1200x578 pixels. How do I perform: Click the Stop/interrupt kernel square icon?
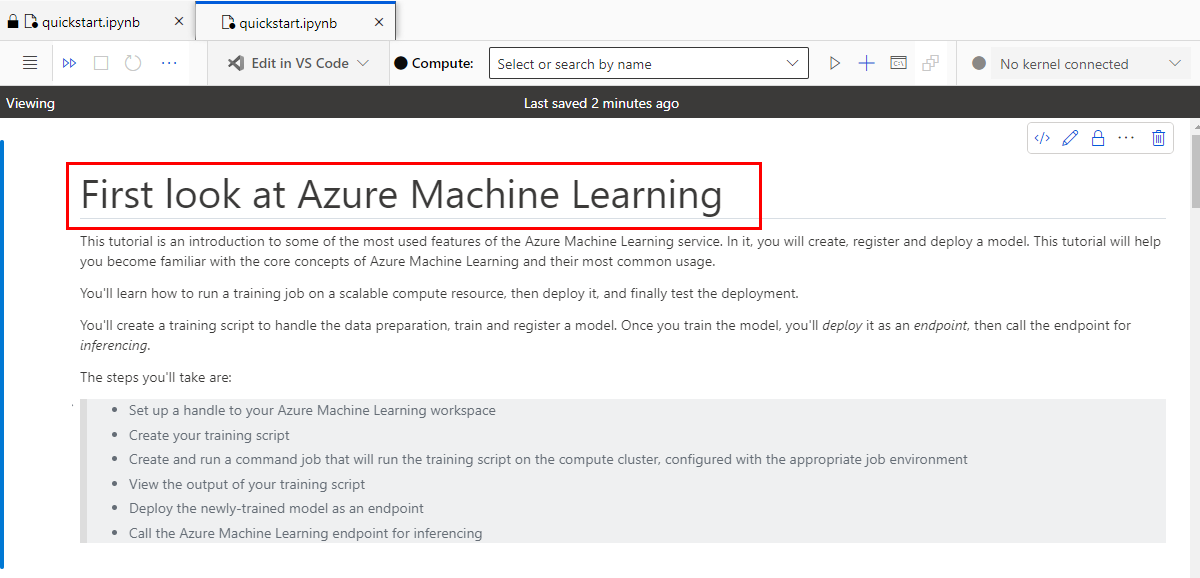pos(101,63)
